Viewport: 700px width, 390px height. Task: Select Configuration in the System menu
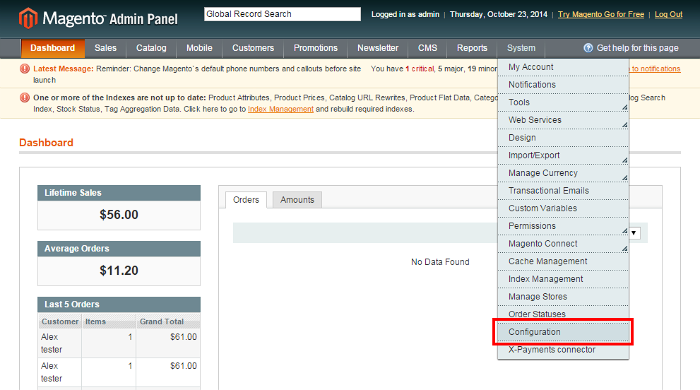563,332
